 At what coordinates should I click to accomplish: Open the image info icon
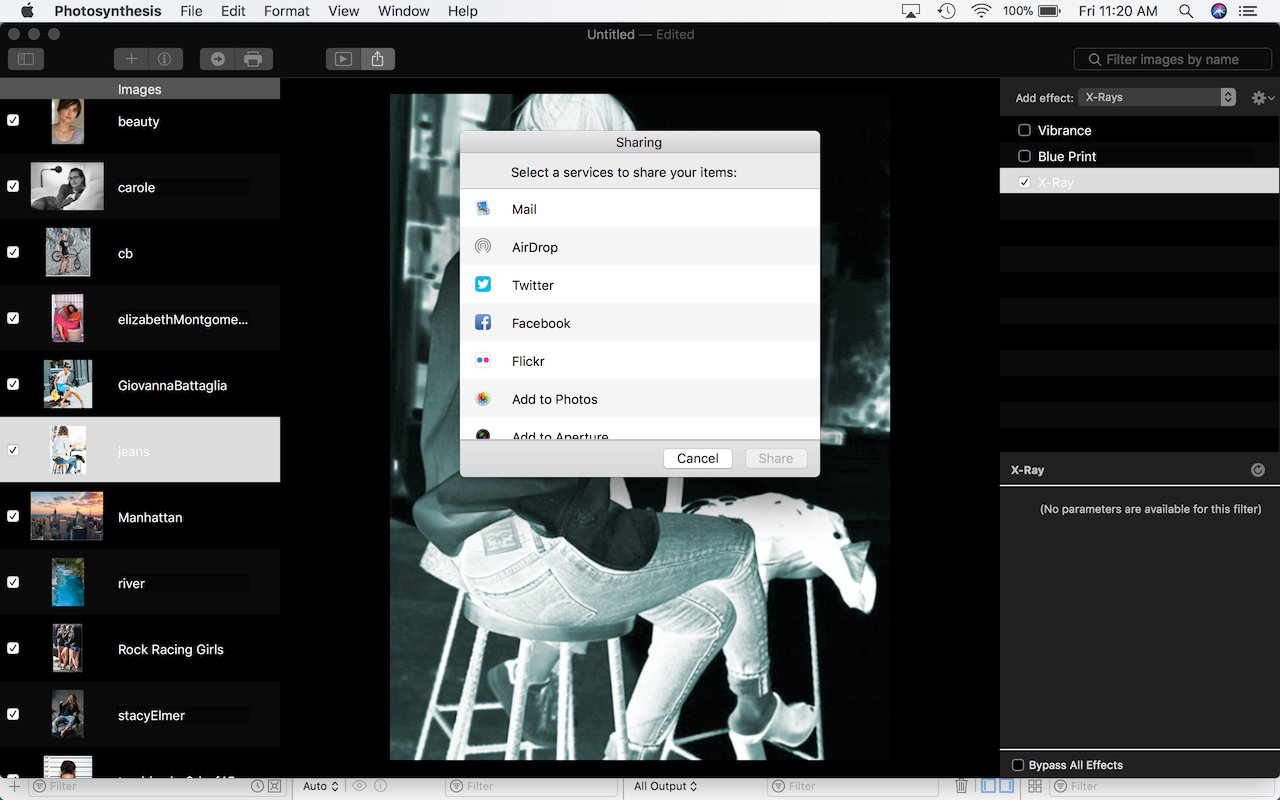165,59
